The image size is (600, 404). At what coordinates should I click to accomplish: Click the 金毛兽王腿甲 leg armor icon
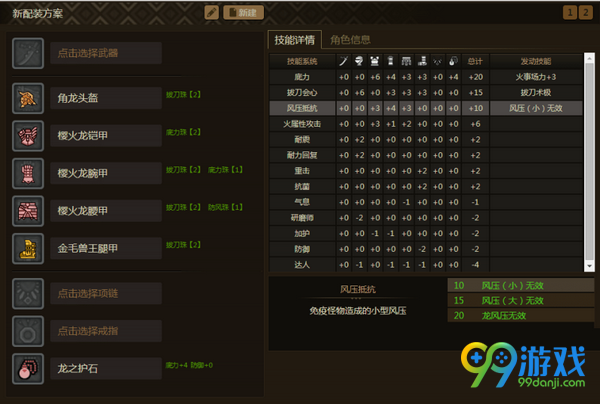click(28, 248)
